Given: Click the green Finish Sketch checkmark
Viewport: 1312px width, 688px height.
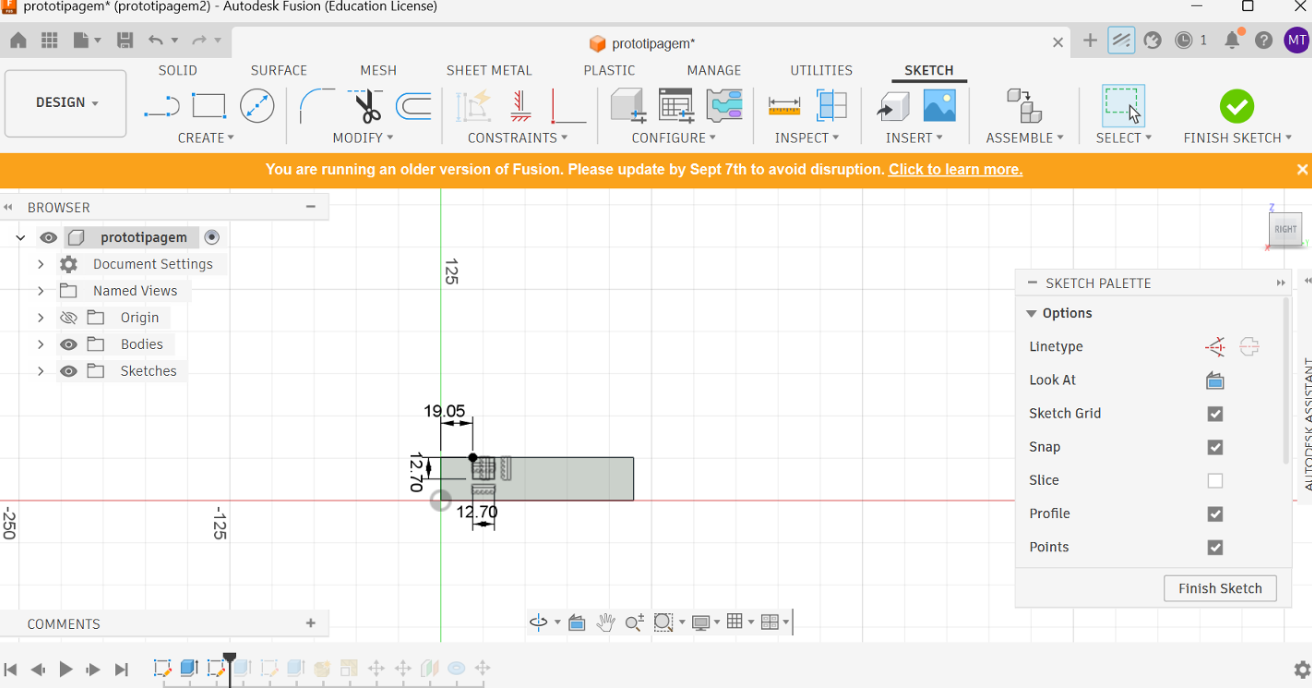Looking at the screenshot, I should pos(1237,106).
